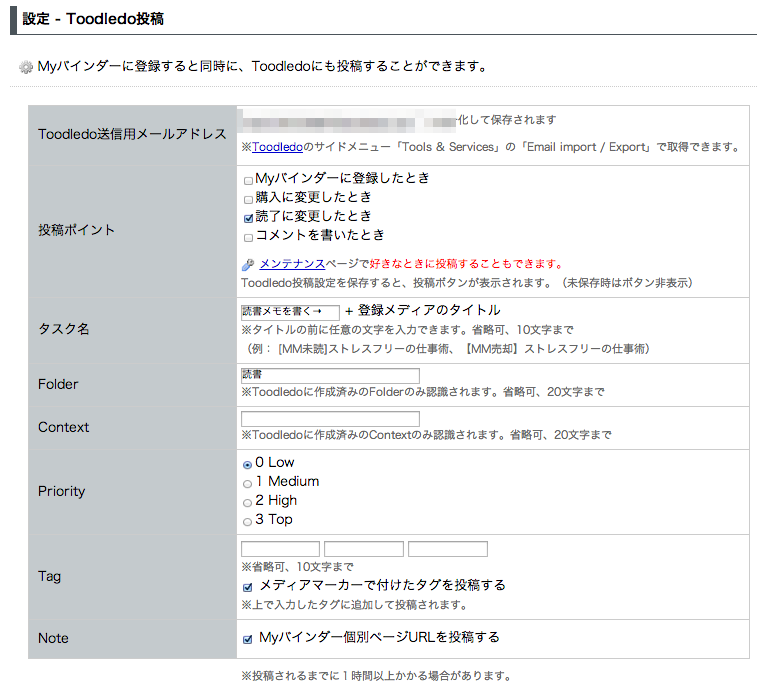The width and height of the screenshot is (757, 683).
Task: Click the first Tag input box
Action: coord(280,549)
